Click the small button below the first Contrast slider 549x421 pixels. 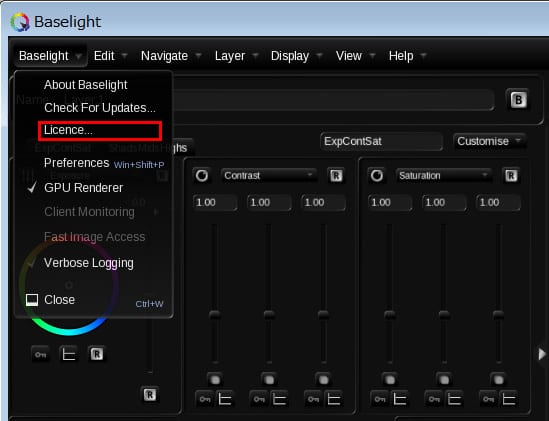215,379
